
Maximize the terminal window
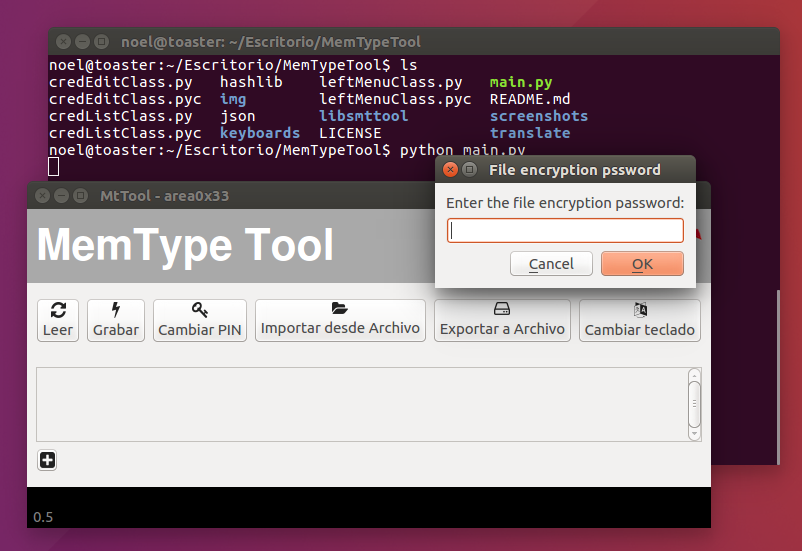point(101,41)
